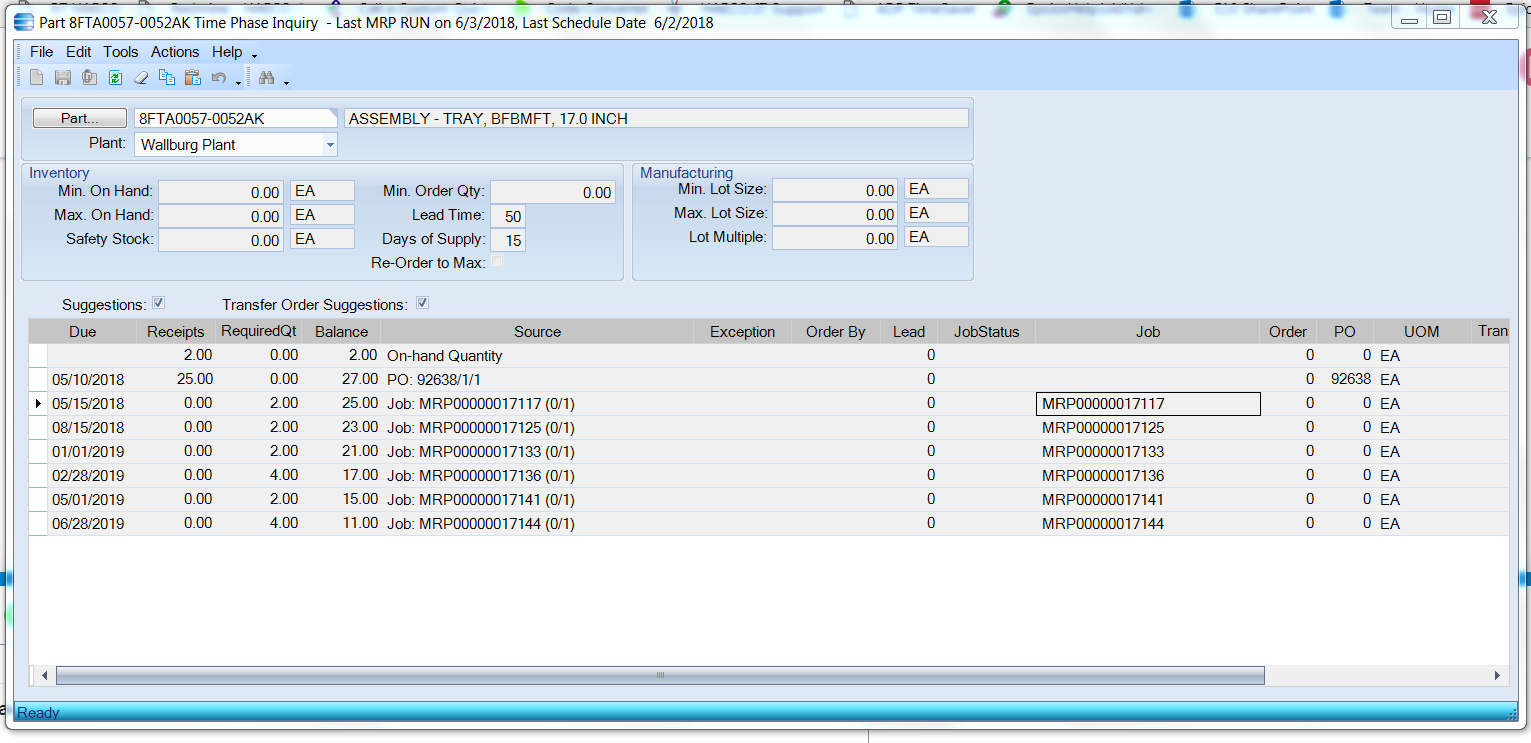The height and width of the screenshot is (743, 1531).
Task: Click the 'On-hand Quantity' source cell
Action: tap(538, 356)
